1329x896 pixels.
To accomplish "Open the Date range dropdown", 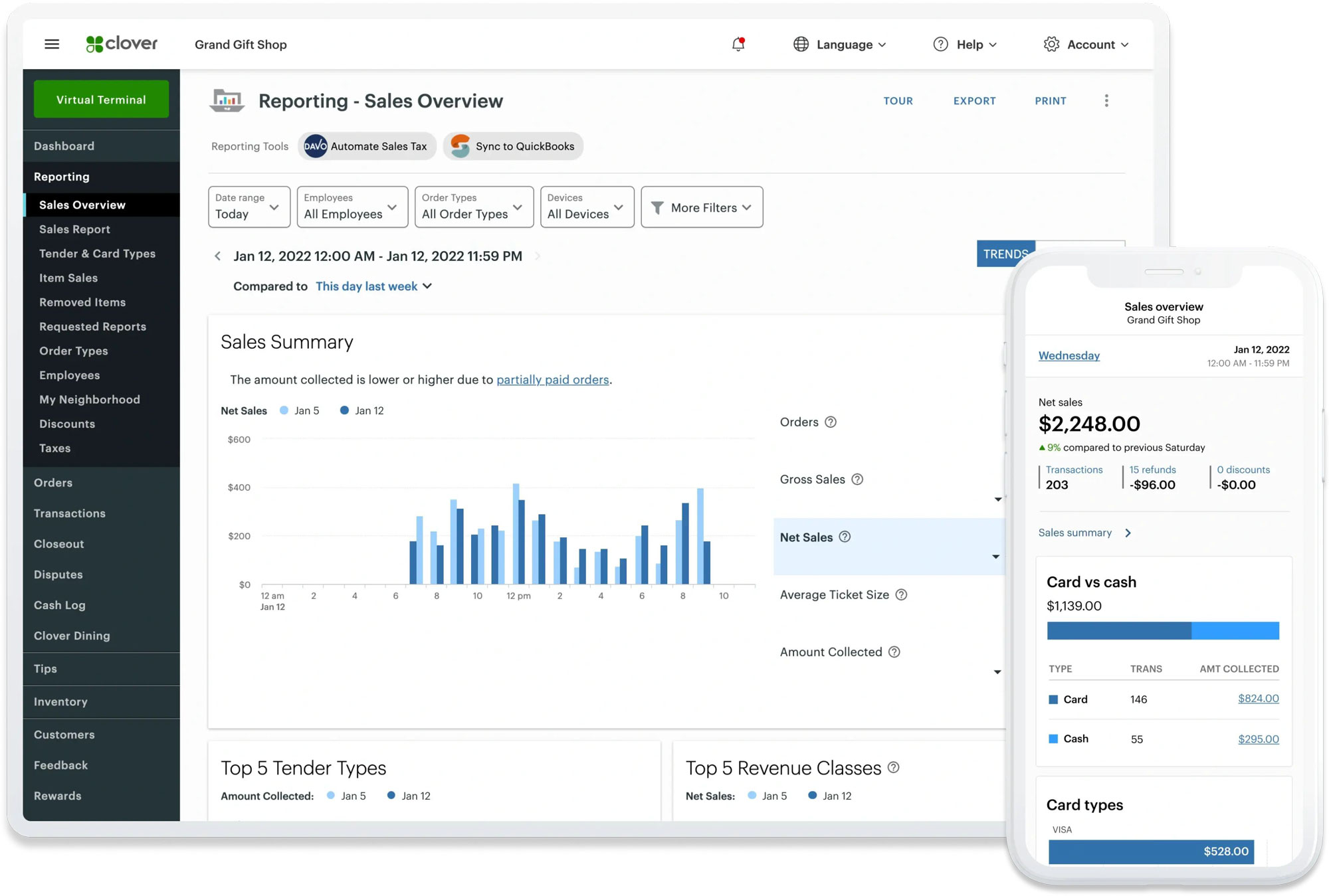I will [249, 207].
